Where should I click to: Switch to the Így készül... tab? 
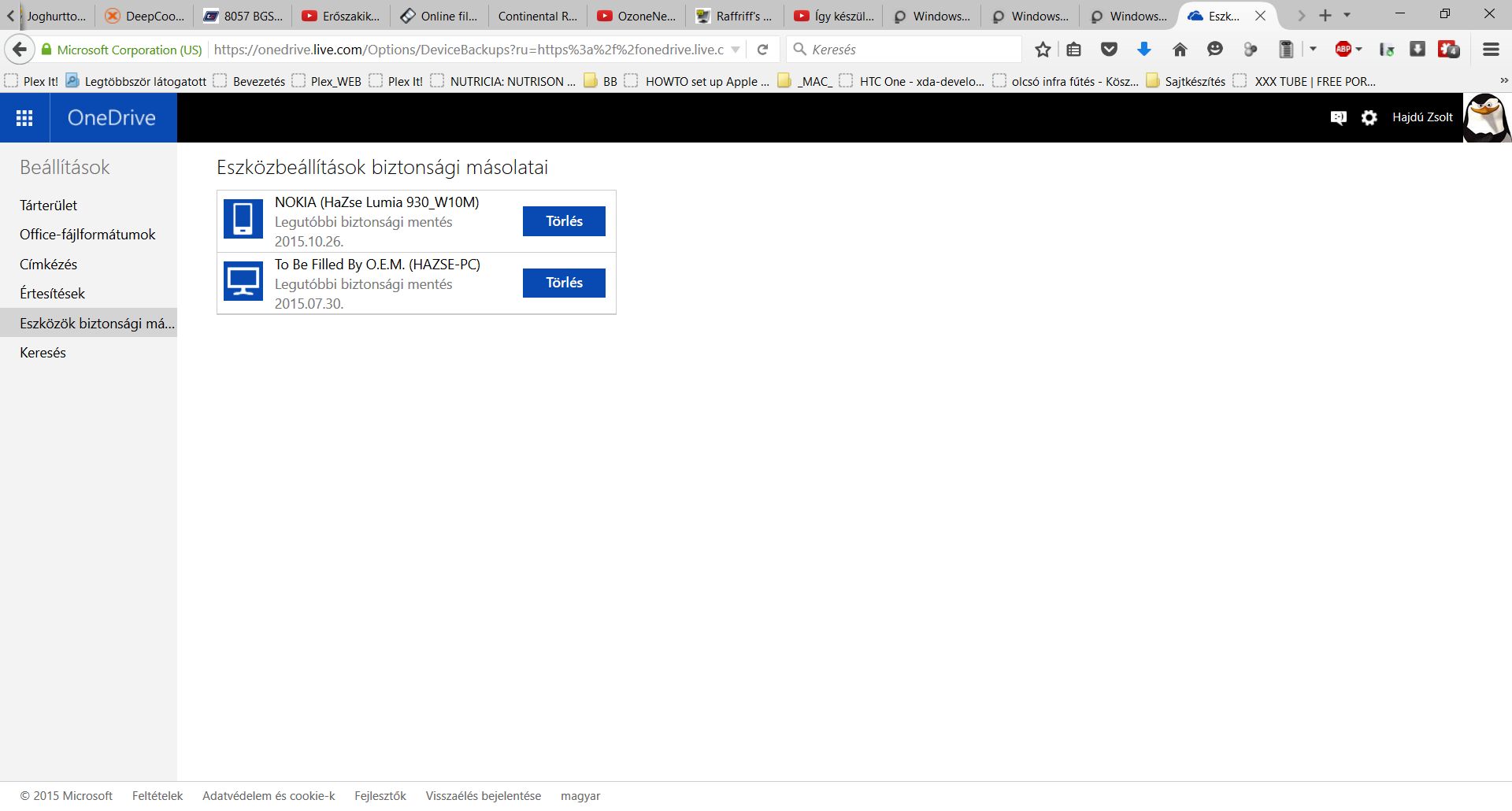click(834, 16)
